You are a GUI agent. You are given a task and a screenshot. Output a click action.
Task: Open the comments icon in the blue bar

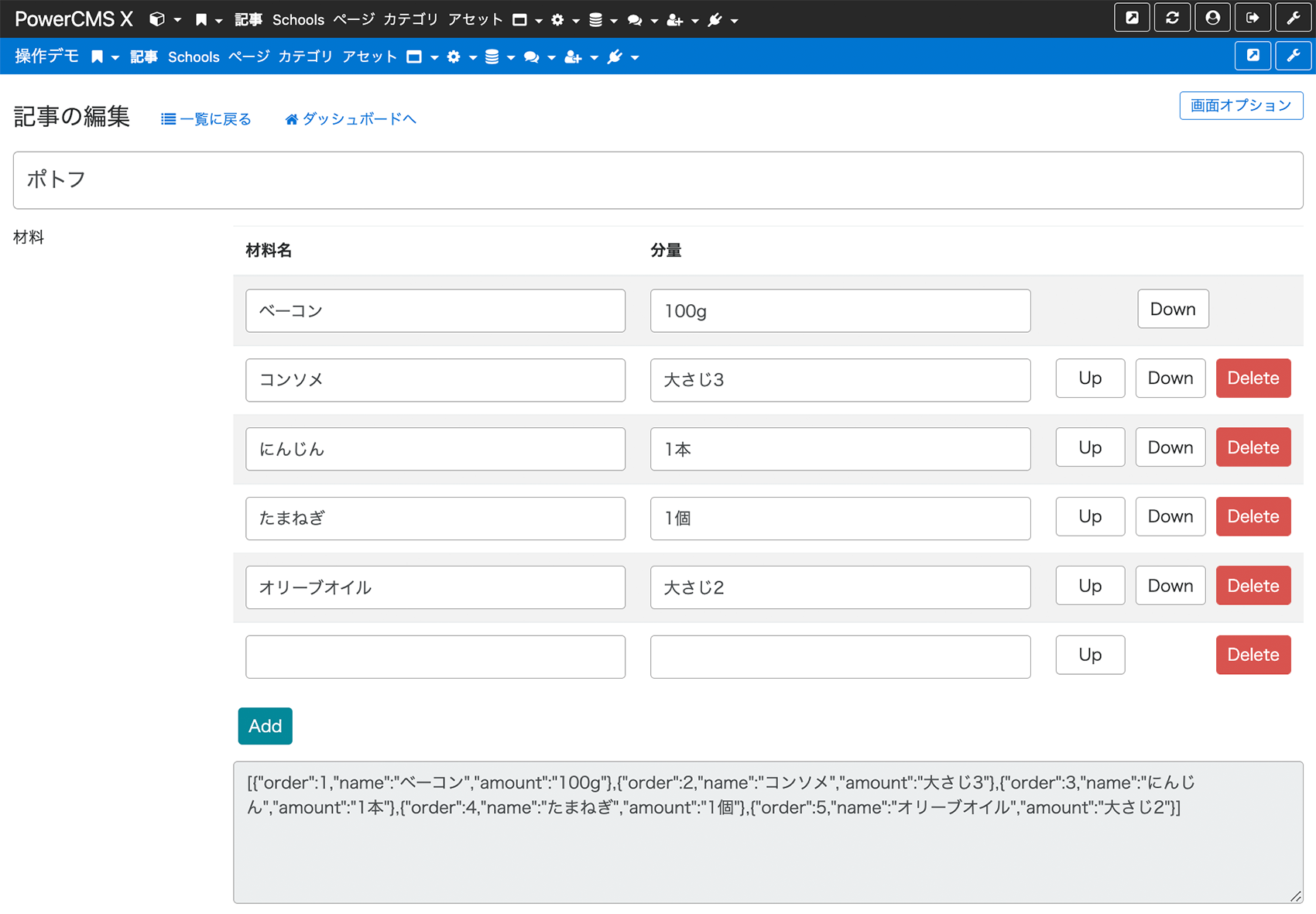tap(532, 56)
